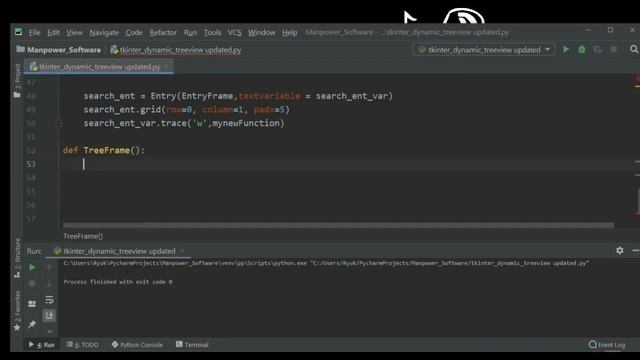Close the editor tab tkinter_dynamic_treeview updated.py
The image size is (640, 360).
click(167, 67)
